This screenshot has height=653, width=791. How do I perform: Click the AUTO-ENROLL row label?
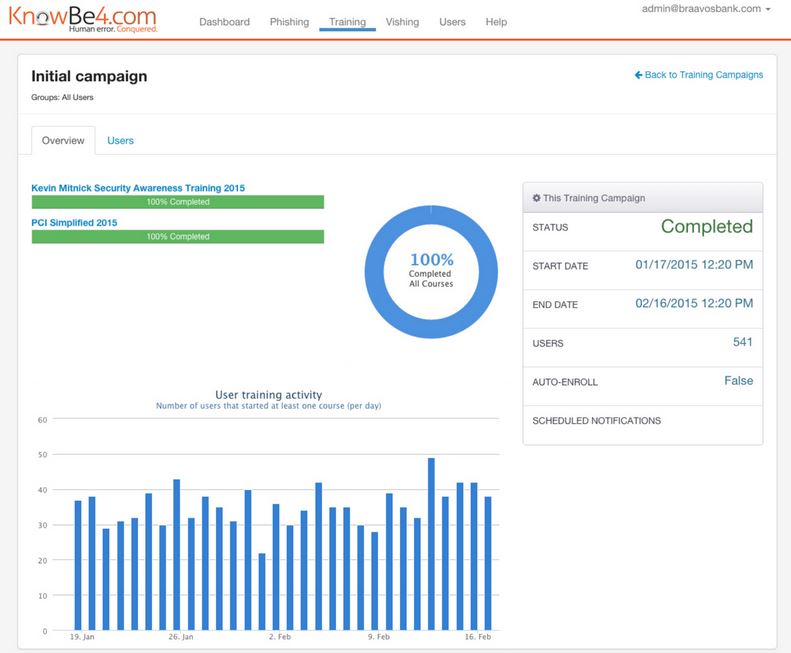pyautogui.click(x=564, y=382)
